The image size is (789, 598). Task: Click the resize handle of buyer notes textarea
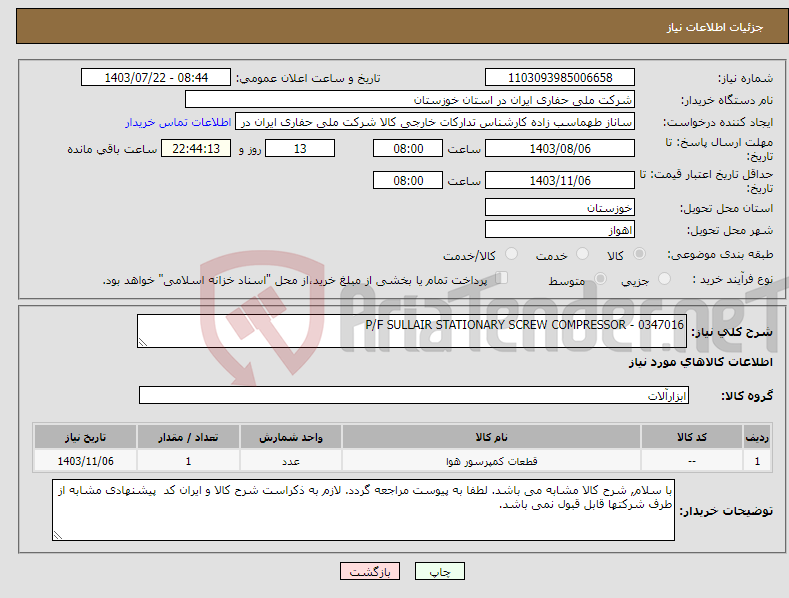click(58, 535)
